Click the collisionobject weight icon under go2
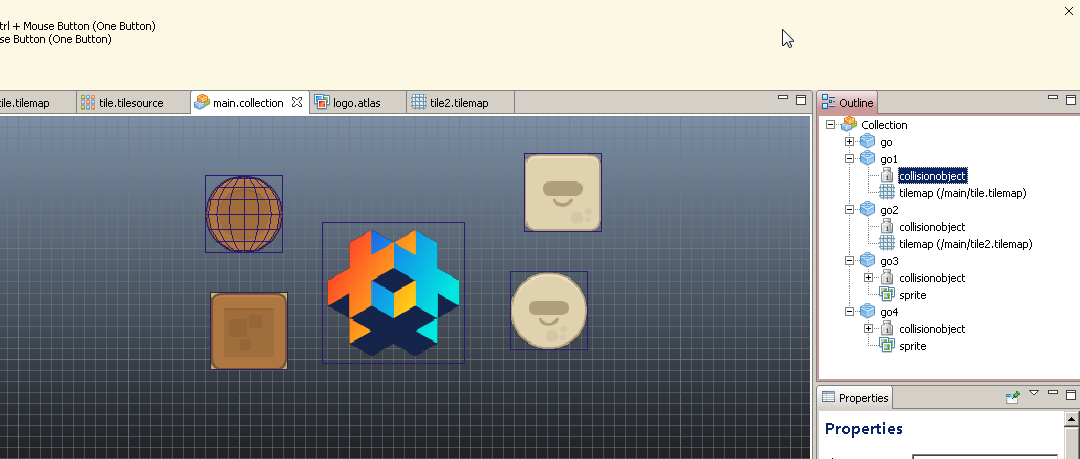The image size is (1080, 459). 887,227
